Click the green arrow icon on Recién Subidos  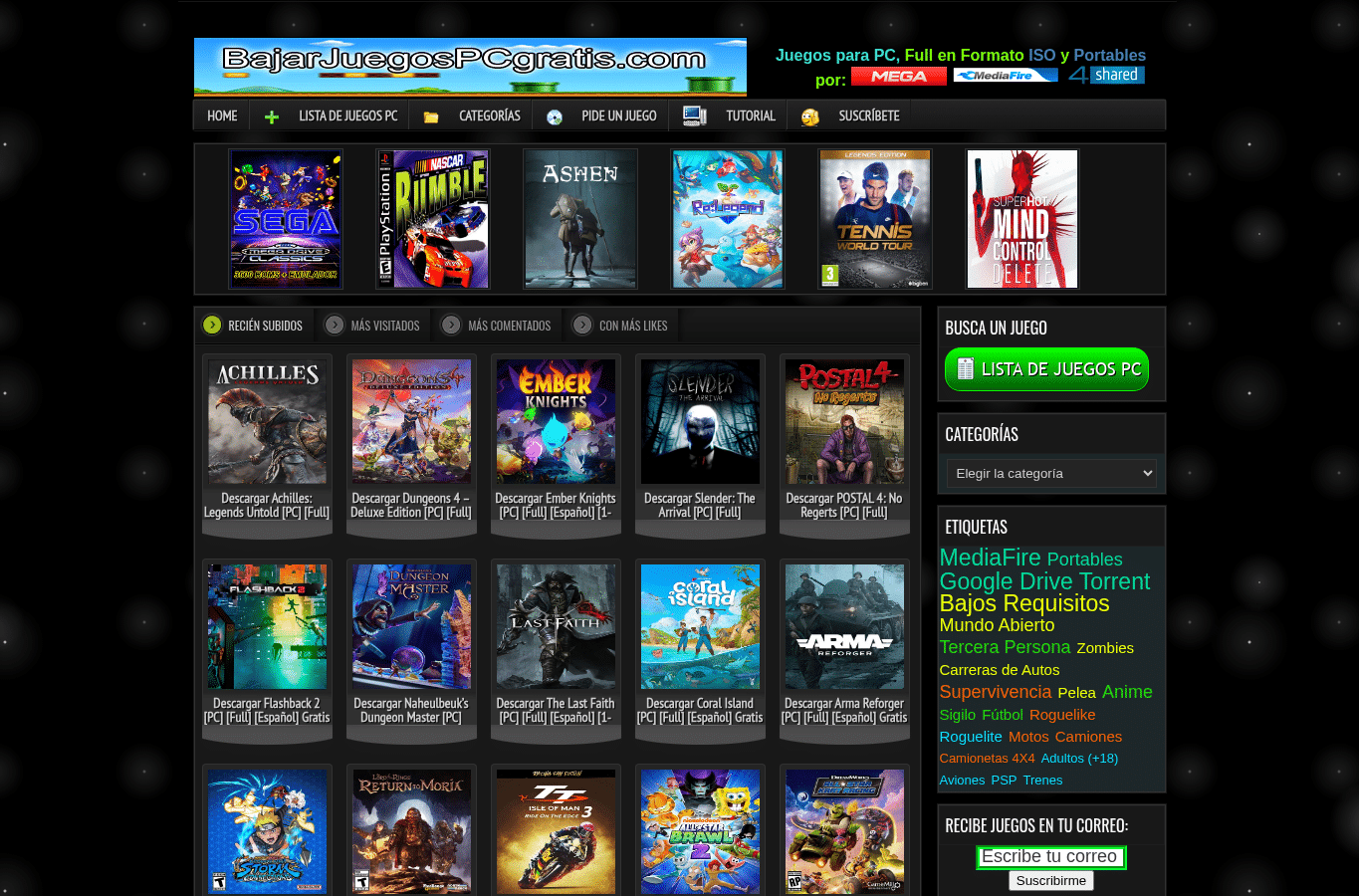pyautogui.click(x=212, y=325)
